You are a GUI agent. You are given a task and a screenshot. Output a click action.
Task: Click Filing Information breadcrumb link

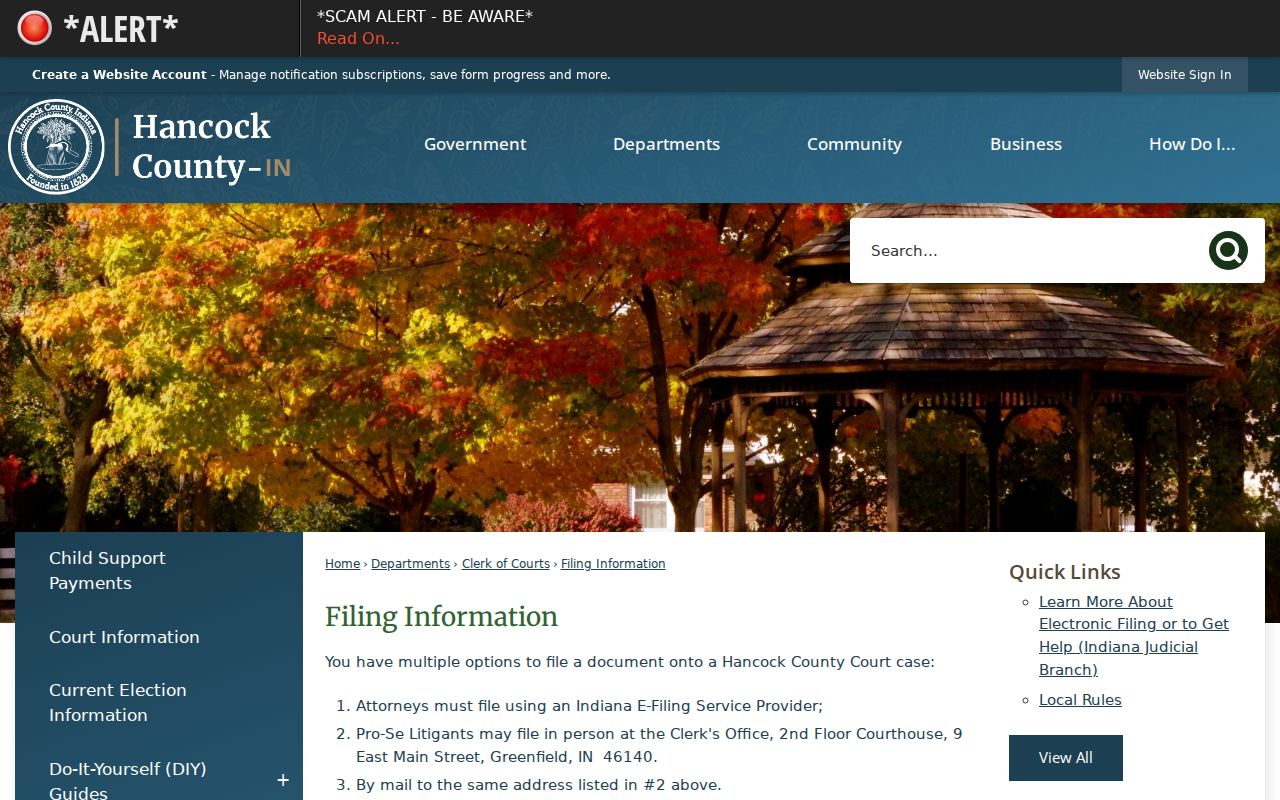coord(613,564)
